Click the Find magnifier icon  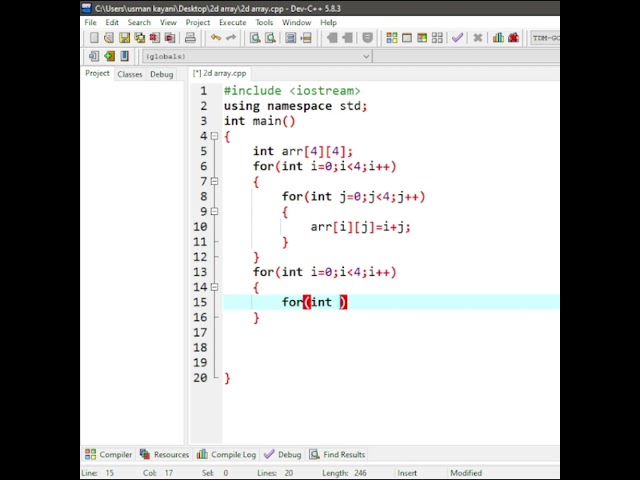pos(255,38)
